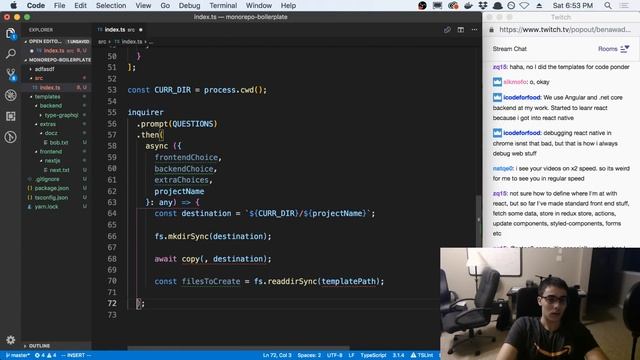Image resolution: width=640 pixels, height=360 pixels.
Task: Open the editor More Actions ellipsis
Action: point(474,30)
